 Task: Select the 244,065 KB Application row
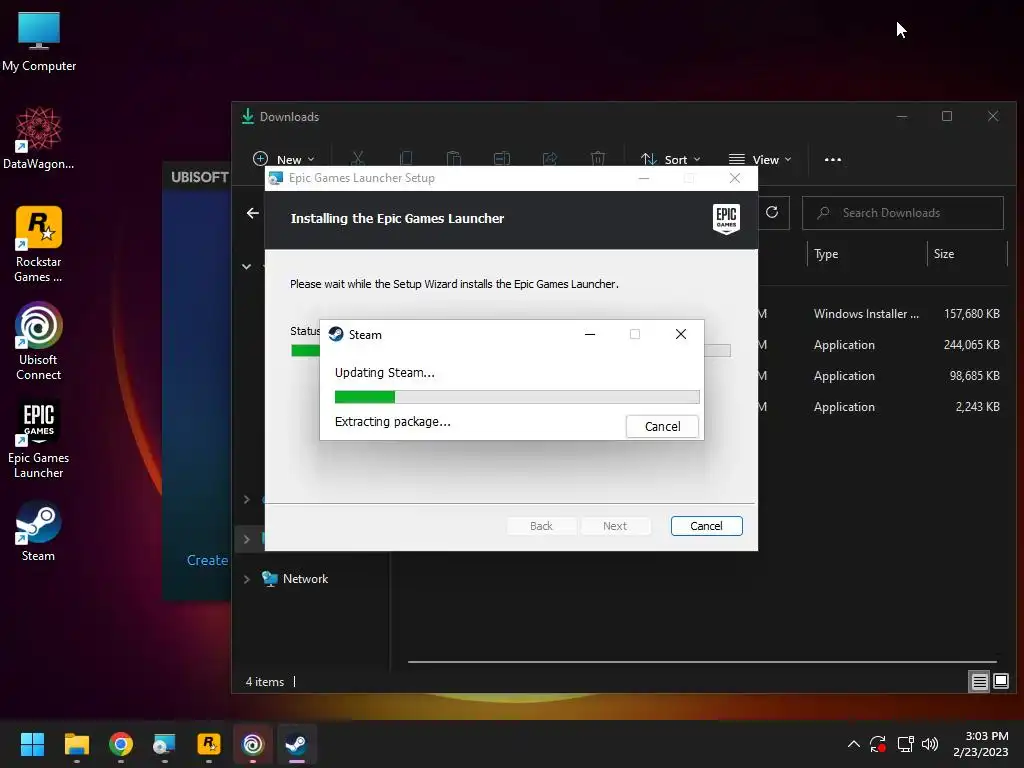pyautogui.click(x=879, y=345)
